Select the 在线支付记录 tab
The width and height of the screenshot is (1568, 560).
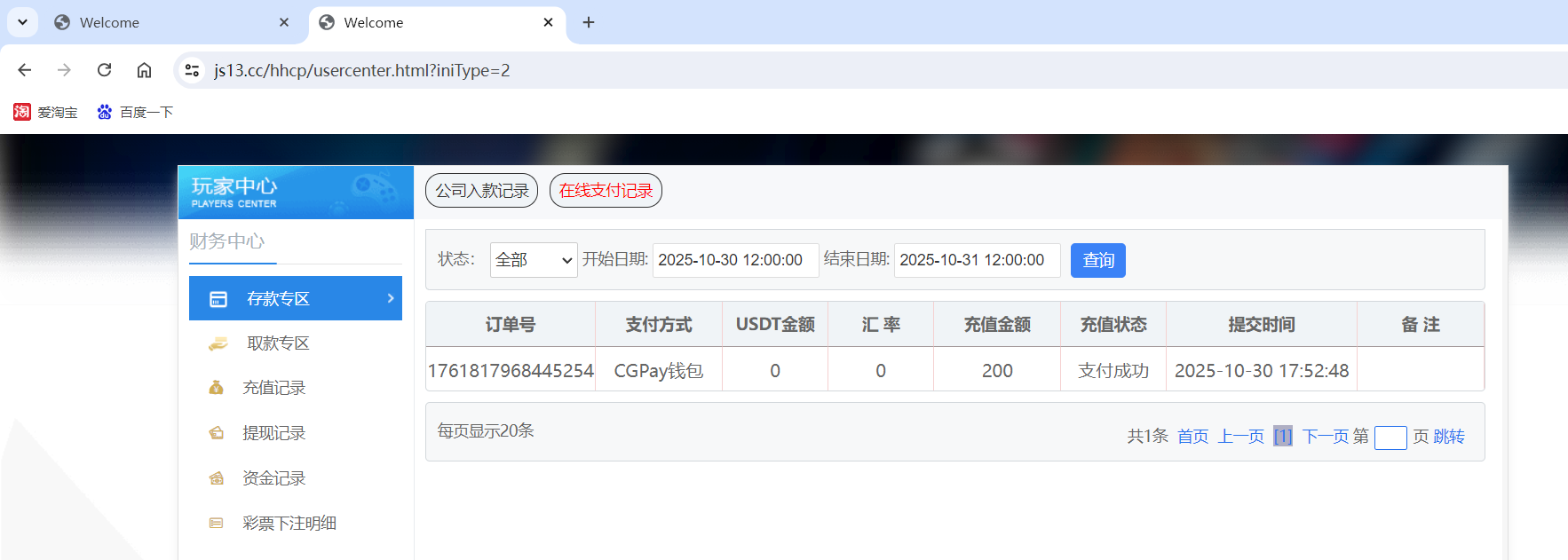click(606, 190)
